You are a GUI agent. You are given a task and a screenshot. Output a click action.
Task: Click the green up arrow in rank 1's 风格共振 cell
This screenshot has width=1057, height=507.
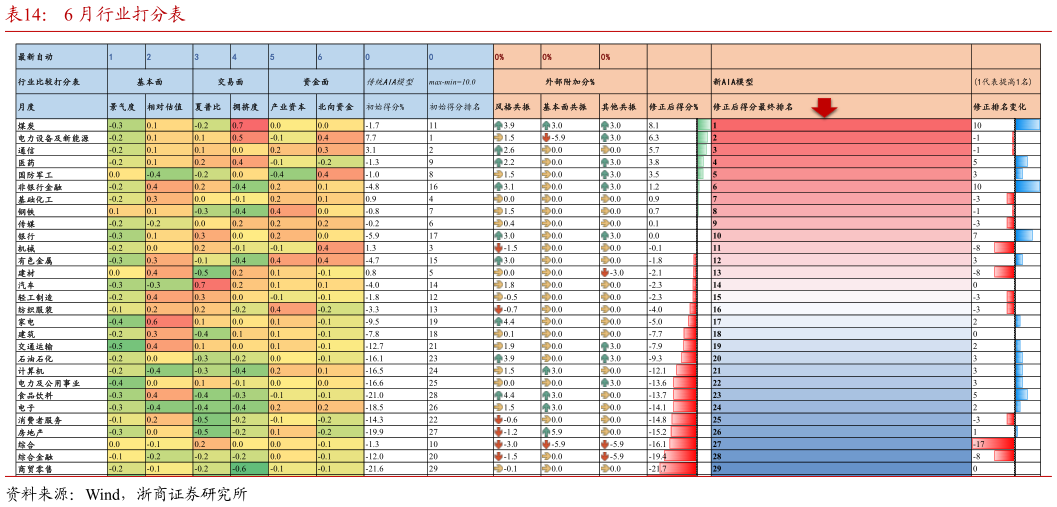point(499,125)
